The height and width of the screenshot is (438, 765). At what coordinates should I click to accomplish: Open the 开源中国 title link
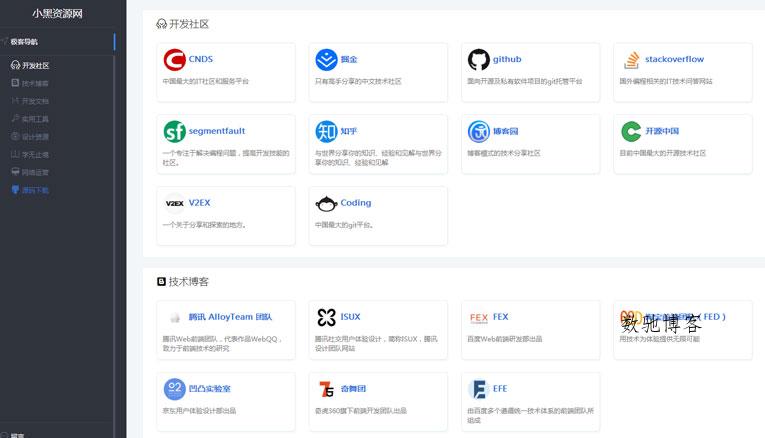tap(662, 131)
